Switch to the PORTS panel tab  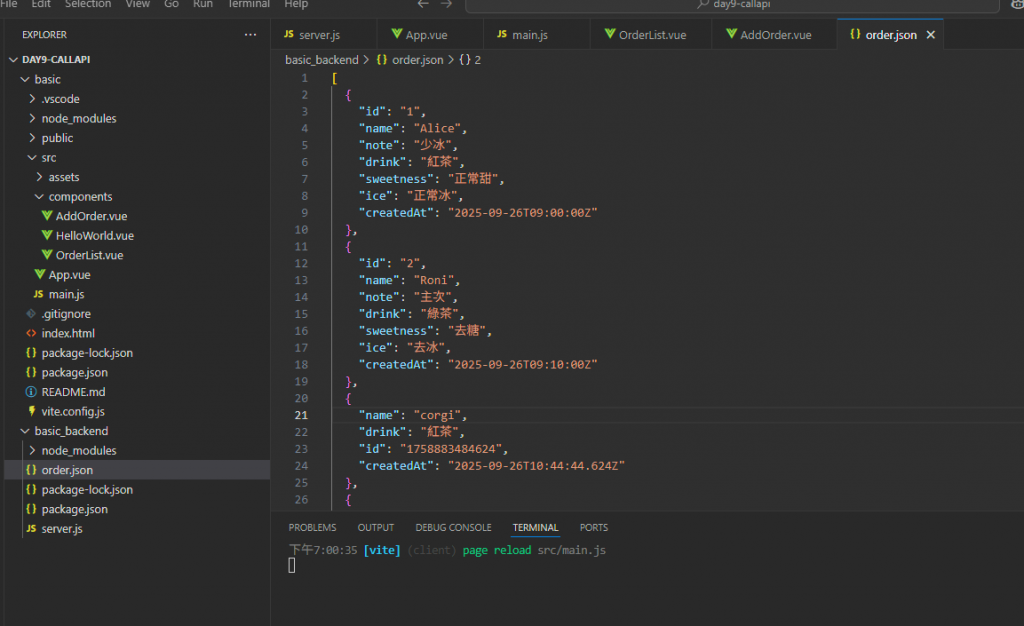594,527
